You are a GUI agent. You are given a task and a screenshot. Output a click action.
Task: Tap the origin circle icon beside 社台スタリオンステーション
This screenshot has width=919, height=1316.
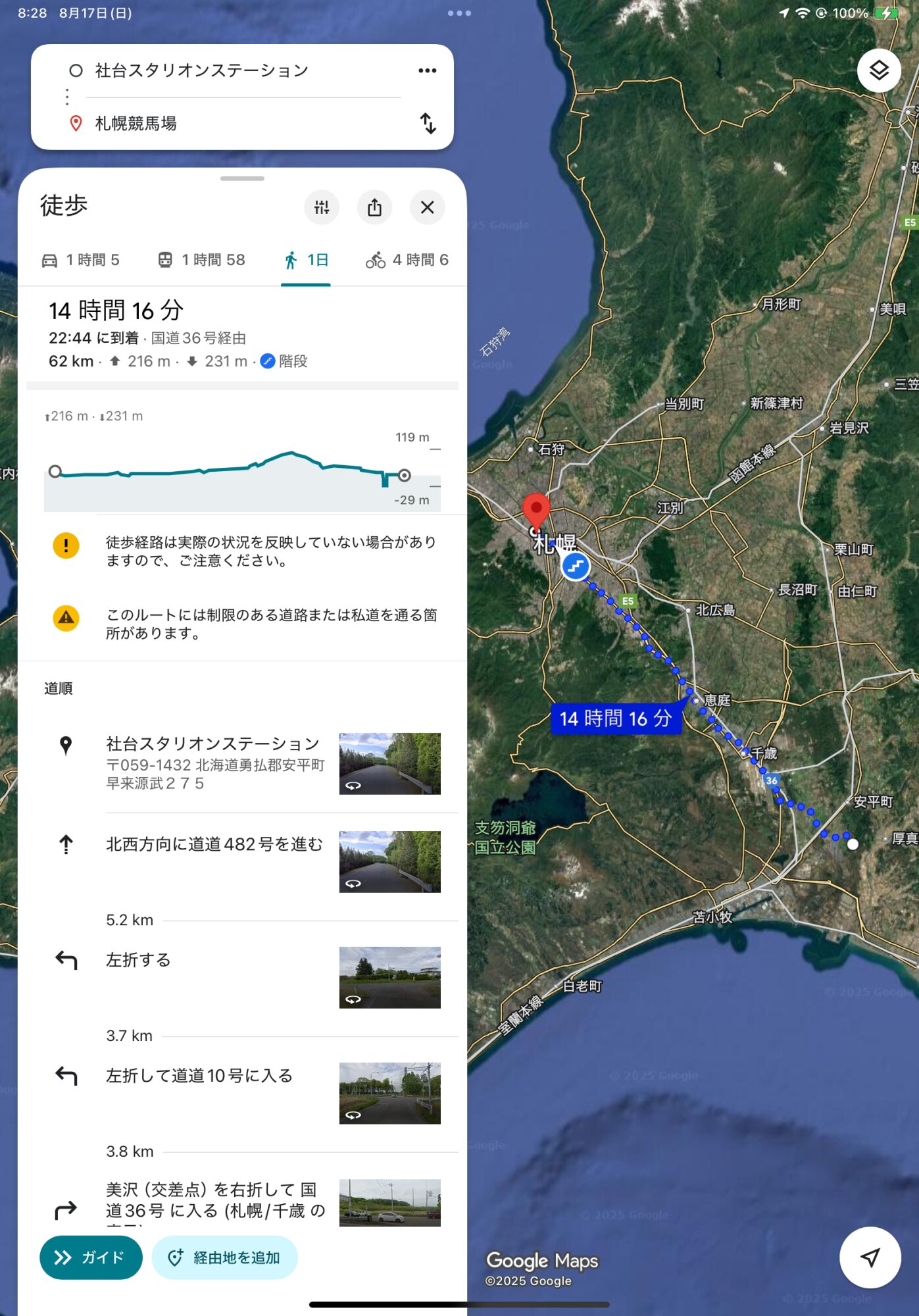pos(76,70)
